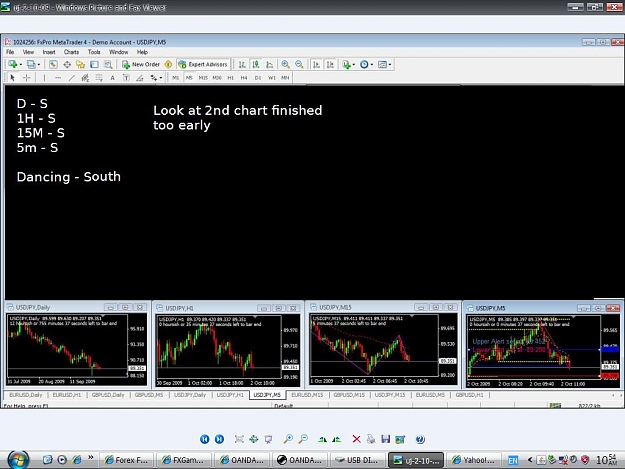This screenshot has height=469, width=625.
Task: Click New Order in MetaTrader toolbar
Action: [x=141, y=64]
